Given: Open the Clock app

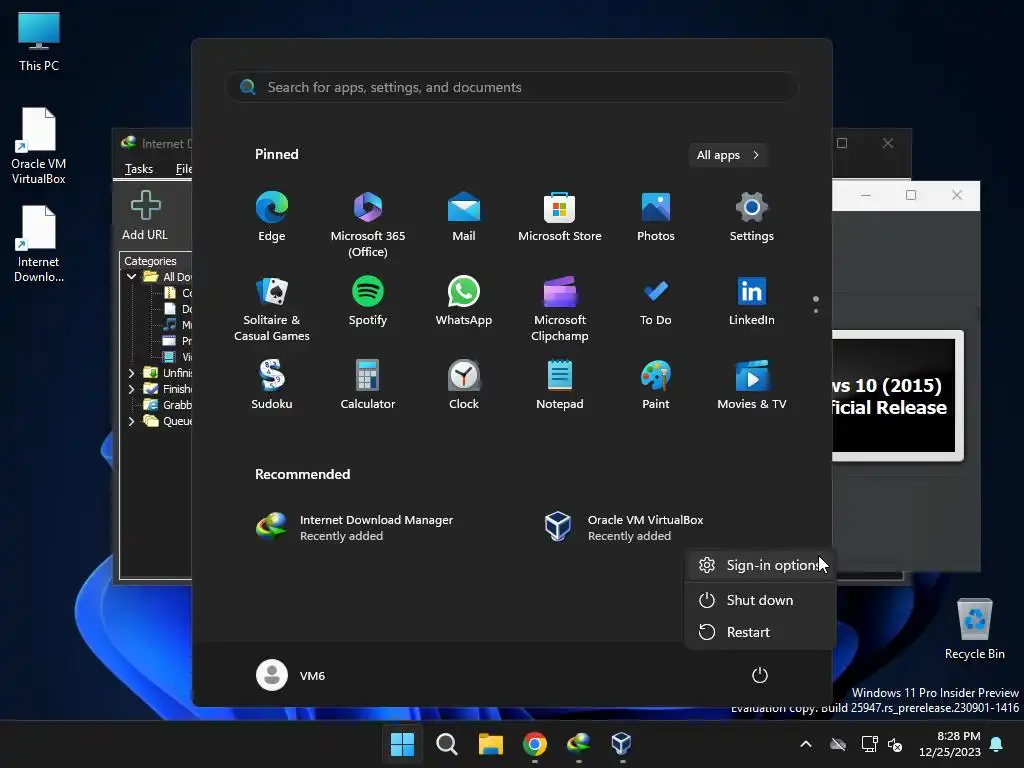Looking at the screenshot, I should click(x=464, y=385).
